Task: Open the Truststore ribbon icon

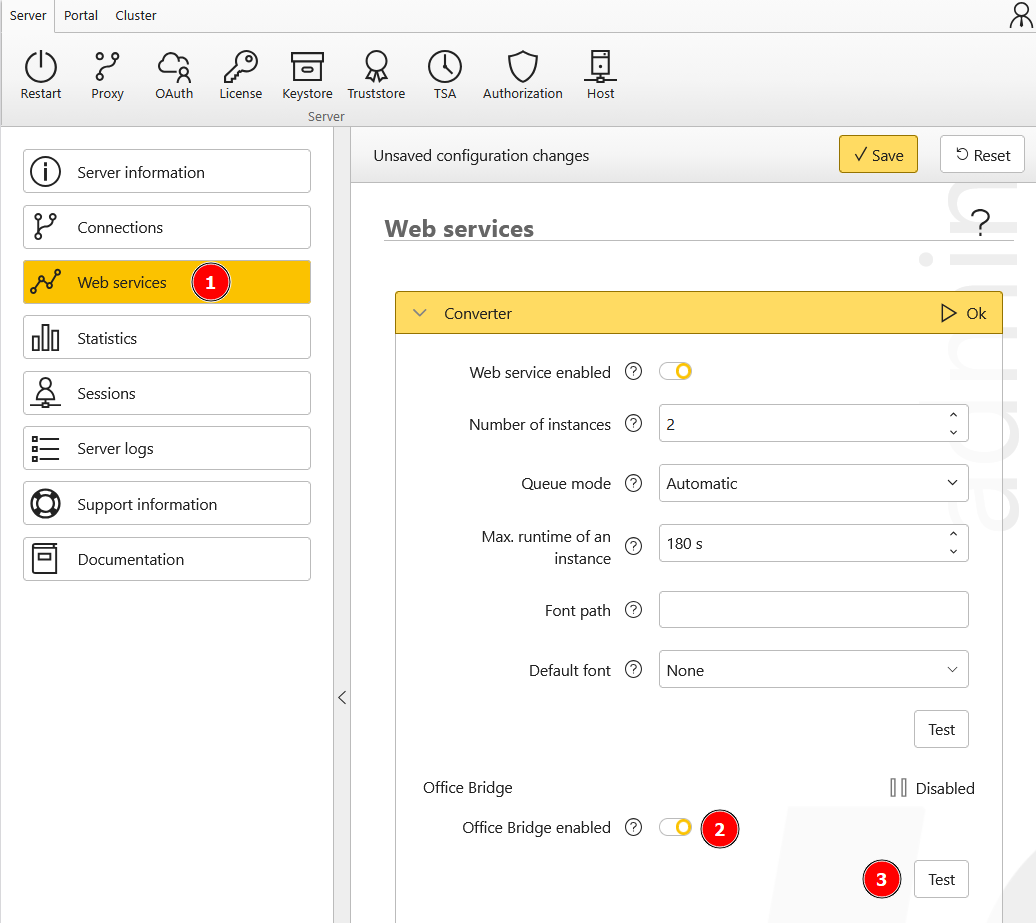Action: pos(376,68)
